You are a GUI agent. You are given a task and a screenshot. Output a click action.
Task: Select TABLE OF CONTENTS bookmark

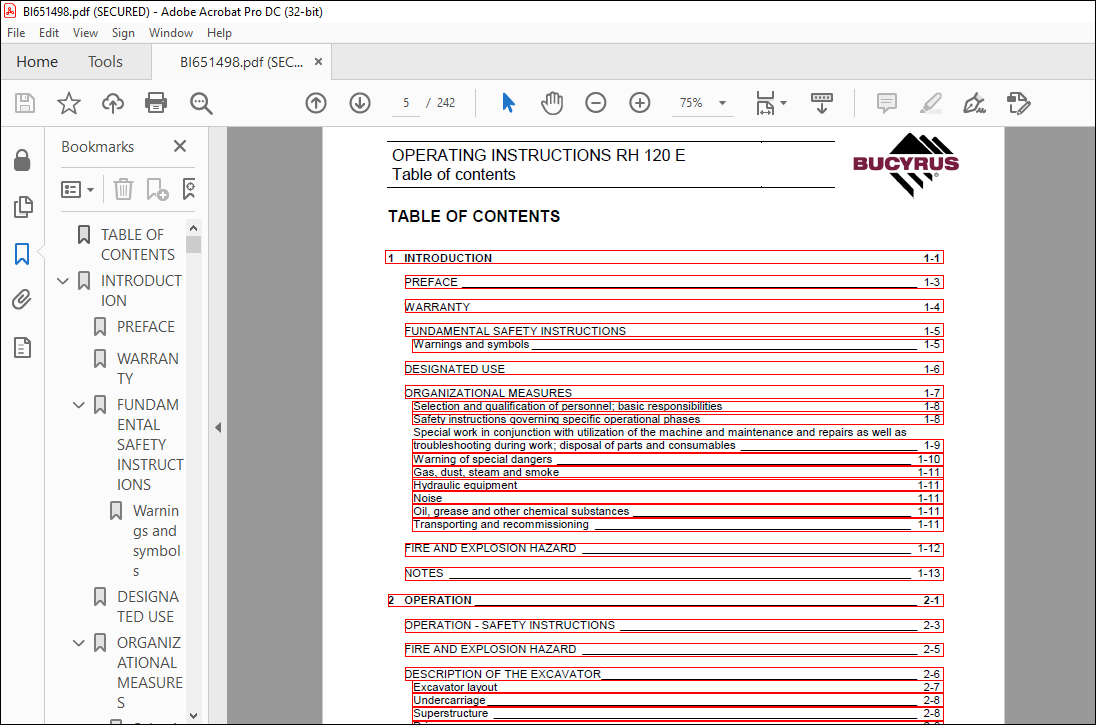point(138,245)
